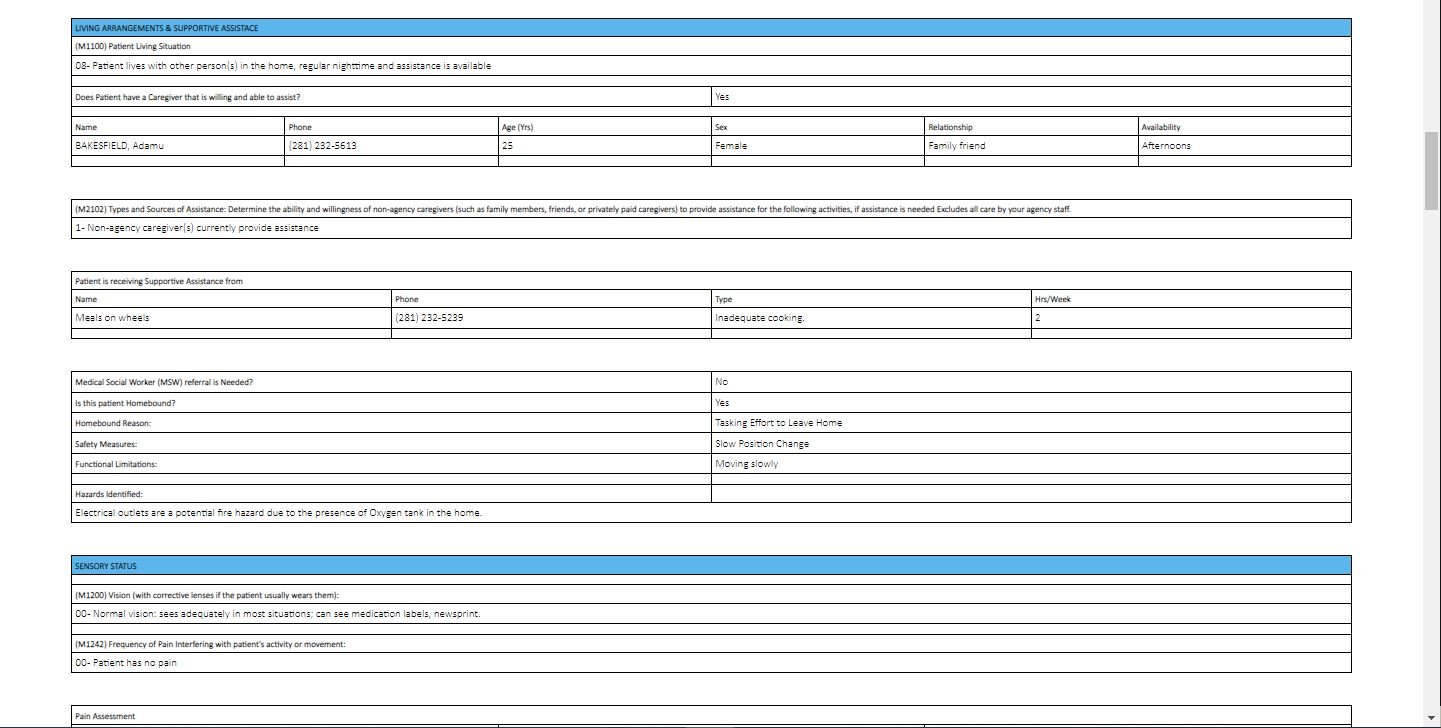Select the electrical outlets hazard description

click(x=278, y=513)
